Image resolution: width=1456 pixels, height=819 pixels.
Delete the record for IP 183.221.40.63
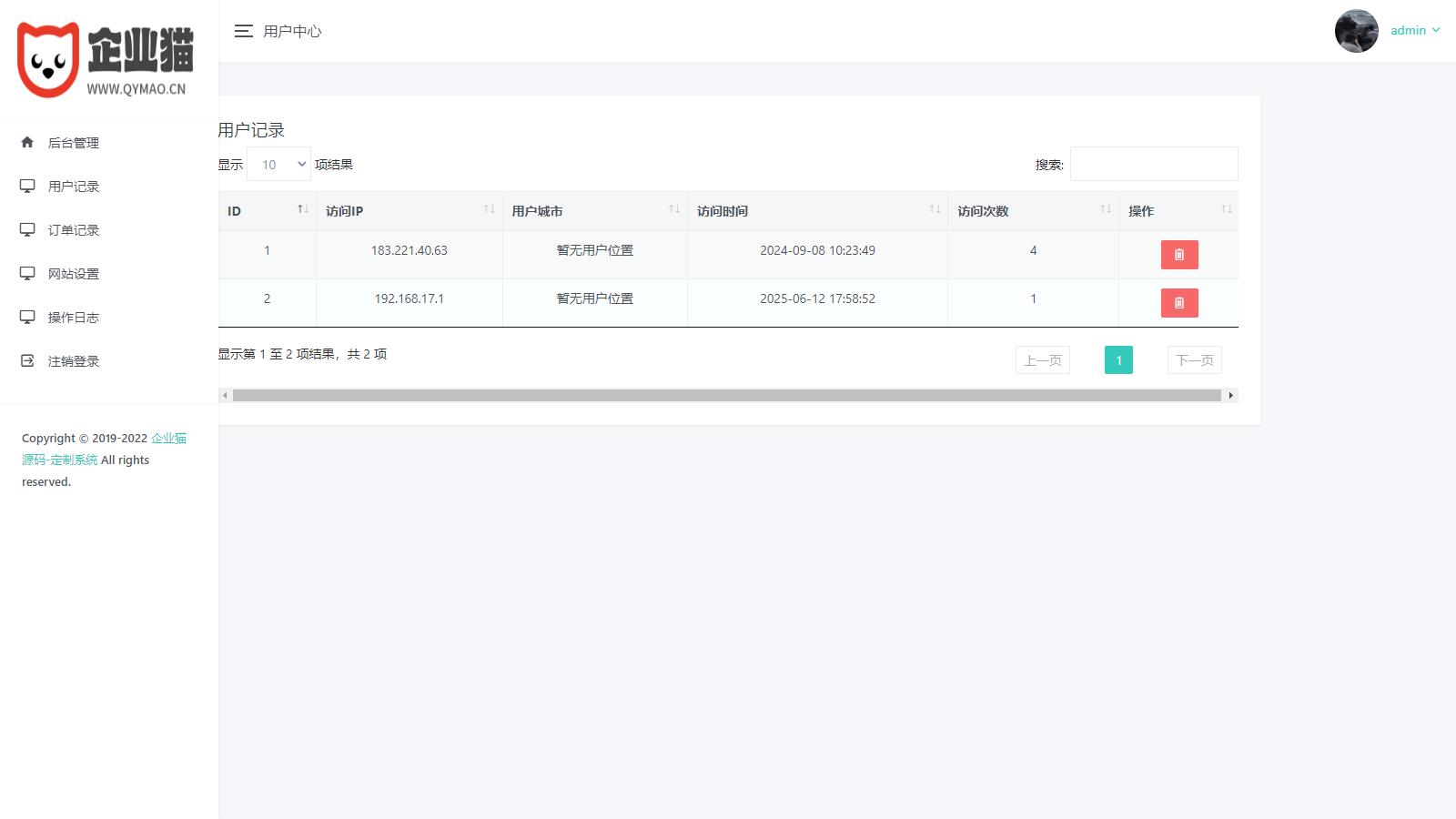click(1178, 255)
